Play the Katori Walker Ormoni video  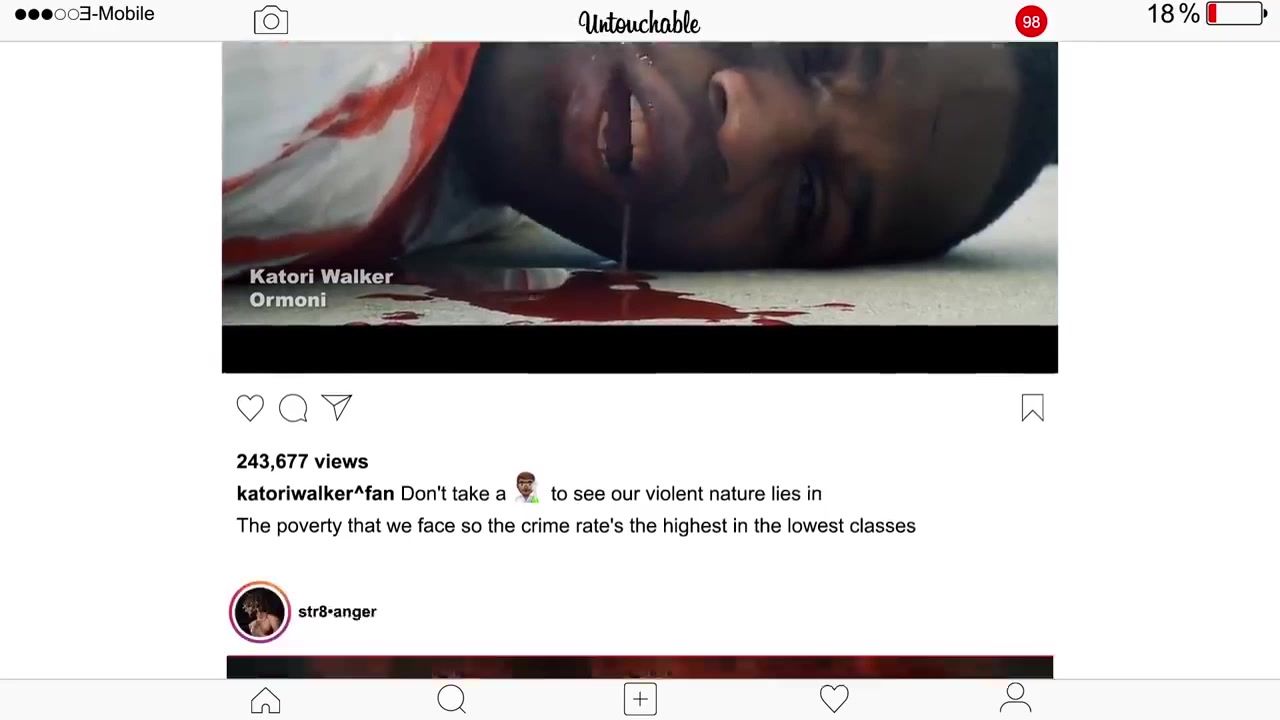pyautogui.click(x=640, y=207)
